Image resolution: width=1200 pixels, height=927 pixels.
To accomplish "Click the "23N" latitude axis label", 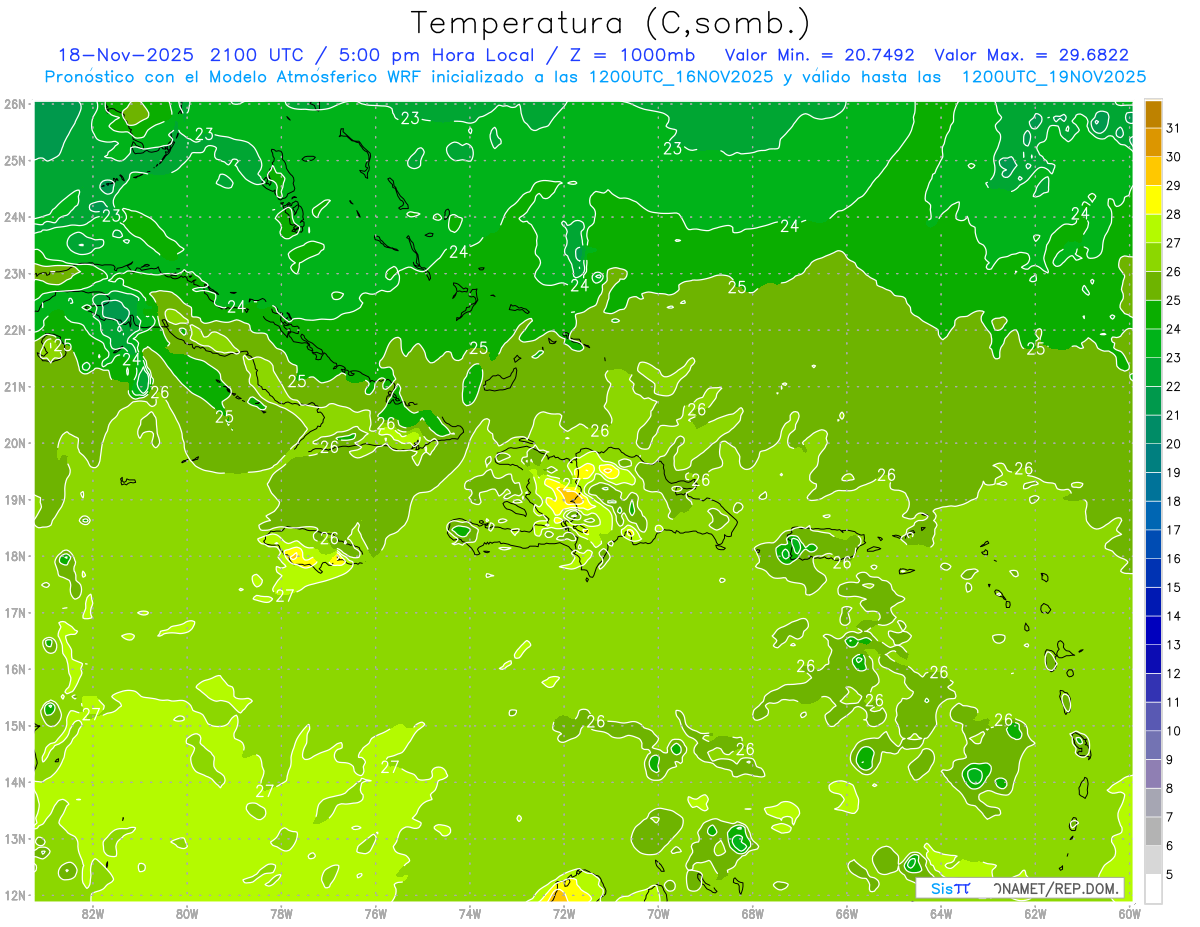I will tap(15, 273).
